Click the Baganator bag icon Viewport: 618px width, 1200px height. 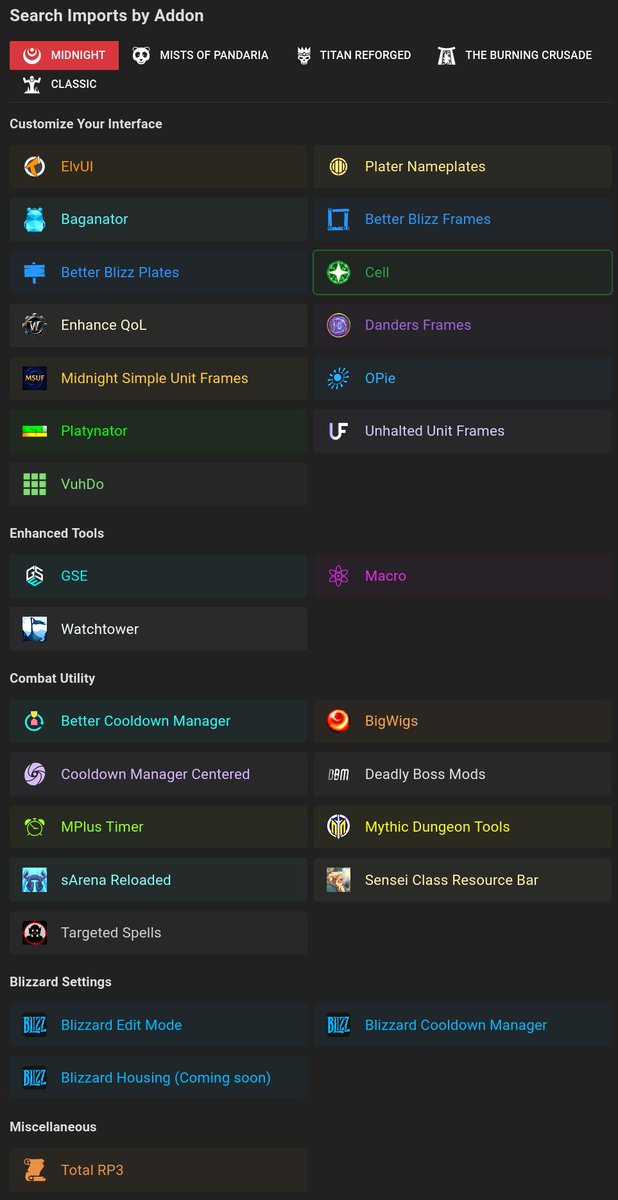(x=35, y=220)
